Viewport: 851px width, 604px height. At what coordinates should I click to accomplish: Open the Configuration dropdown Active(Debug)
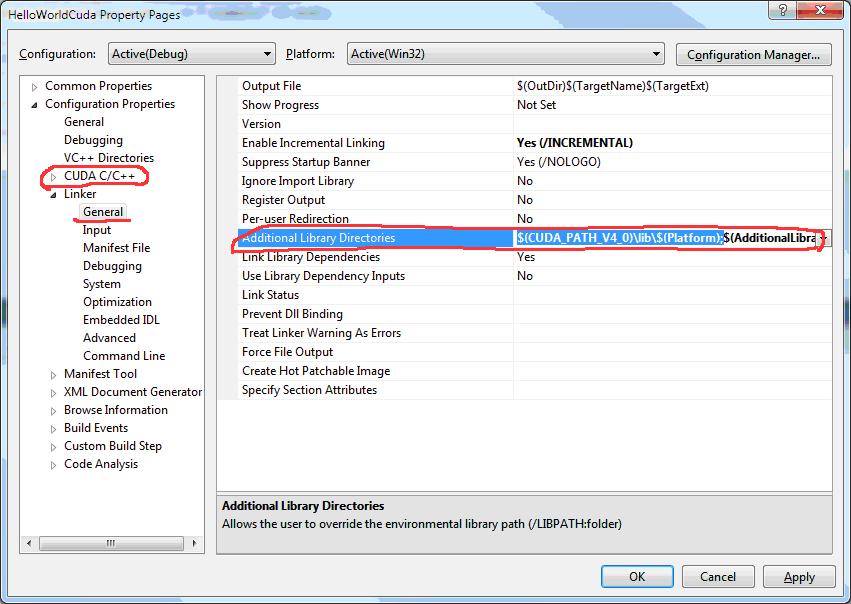click(x=192, y=54)
